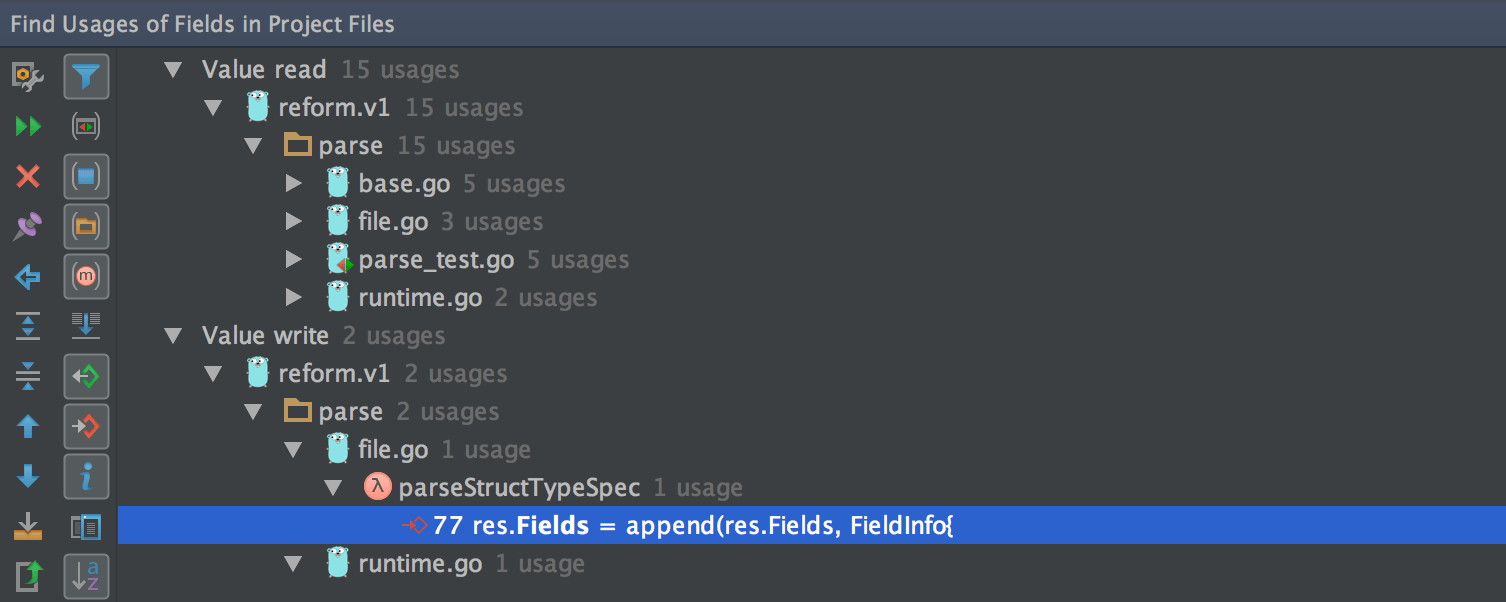Click the export results icon with green arrow

tap(28, 575)
